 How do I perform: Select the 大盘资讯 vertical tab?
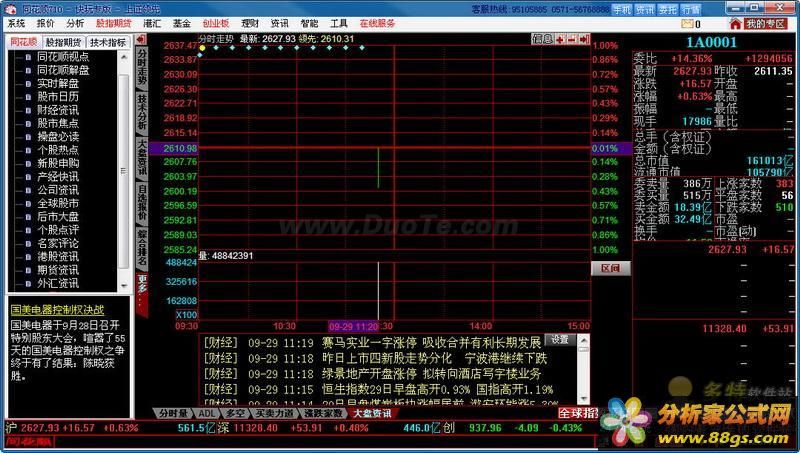(142, 157)
